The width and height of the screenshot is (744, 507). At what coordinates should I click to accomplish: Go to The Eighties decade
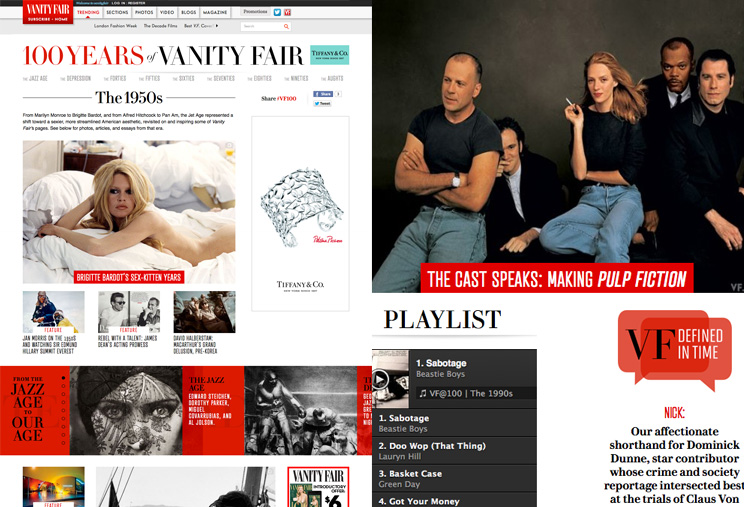260,79
